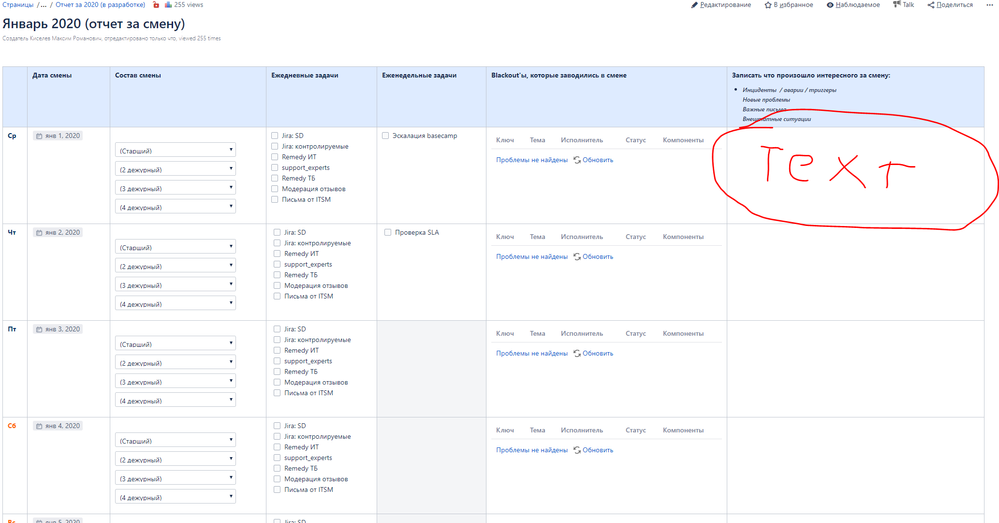The height and width of the screenshot is (523, 999).
Task: Check Эскалация basecamp weekly task
Action: pos(385,136)
